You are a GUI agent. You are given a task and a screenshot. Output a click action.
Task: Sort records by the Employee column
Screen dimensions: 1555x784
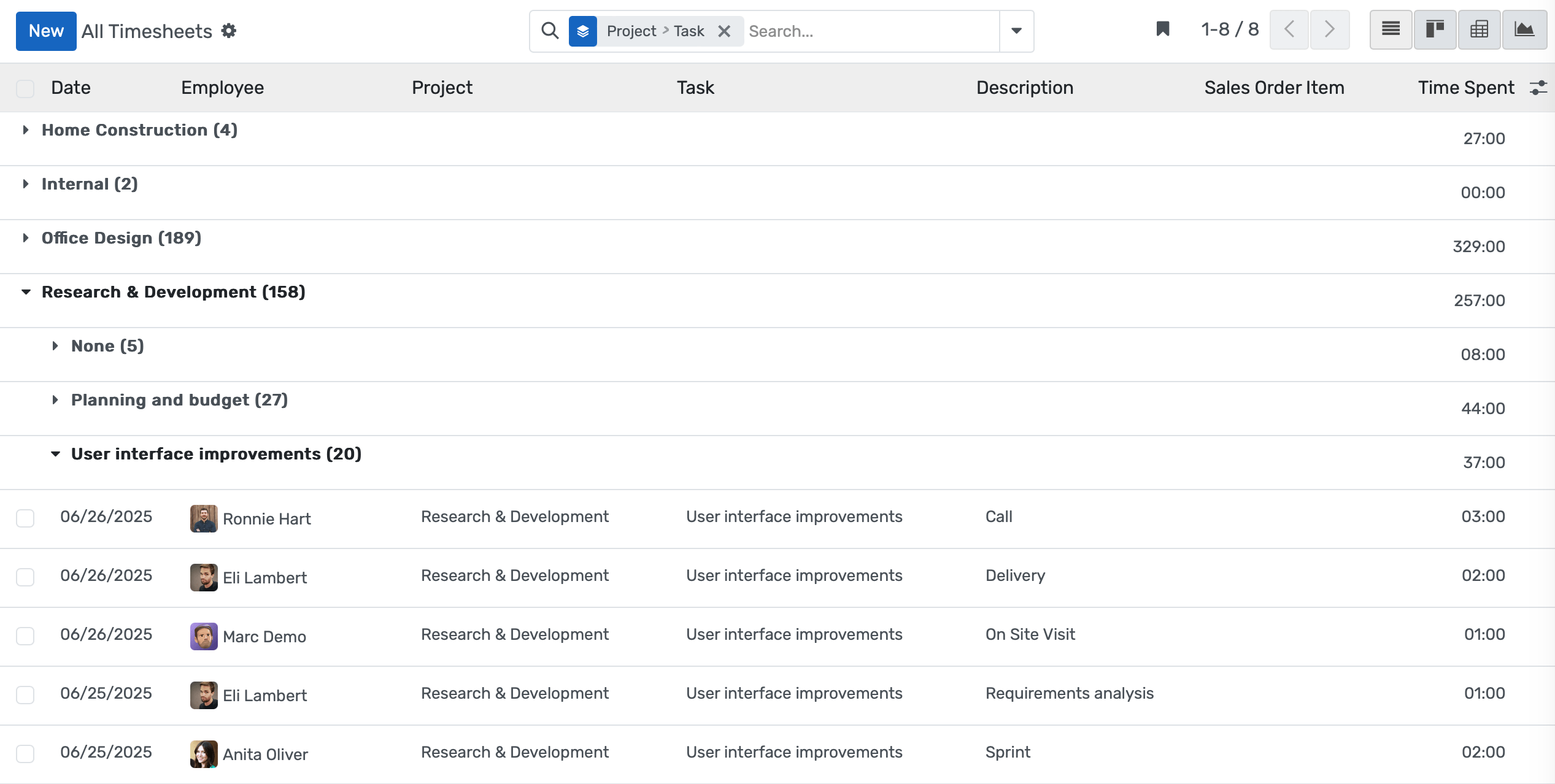click(222, 88)
